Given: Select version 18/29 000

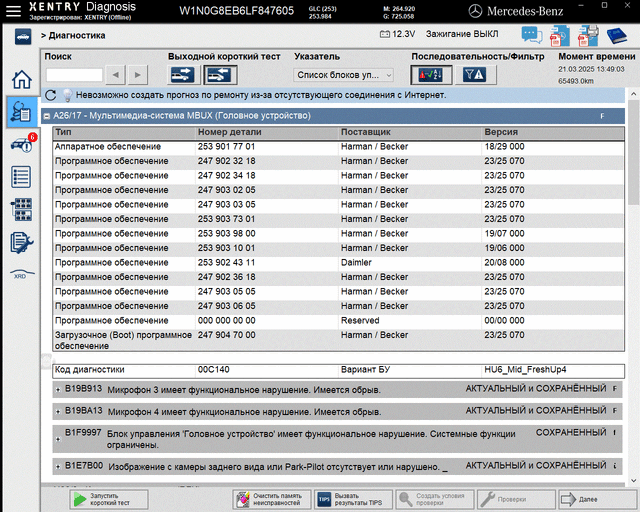Looking at the screenshot, I should tap(504, 147).
